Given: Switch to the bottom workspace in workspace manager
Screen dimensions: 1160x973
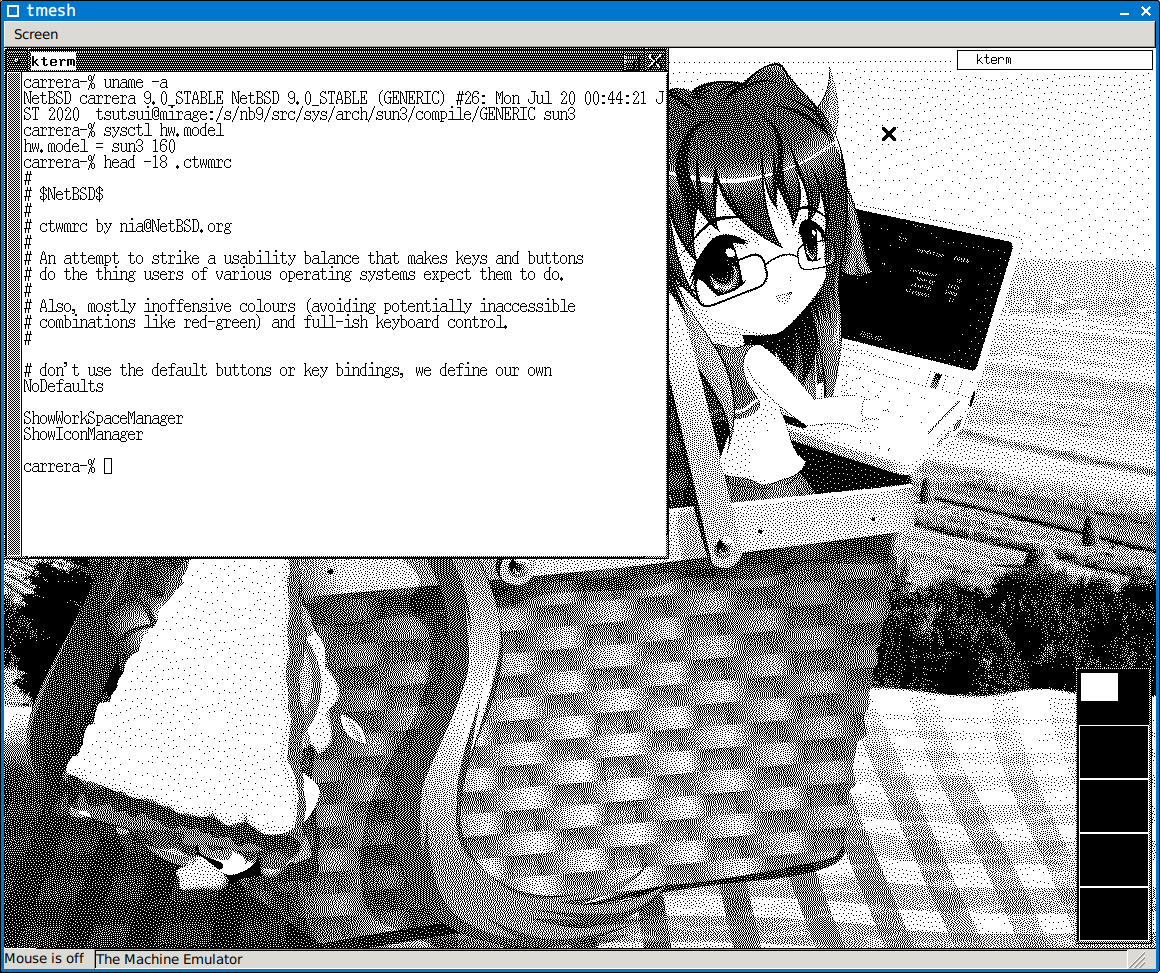Looking at the screenshot, I should coord(1113,914).
